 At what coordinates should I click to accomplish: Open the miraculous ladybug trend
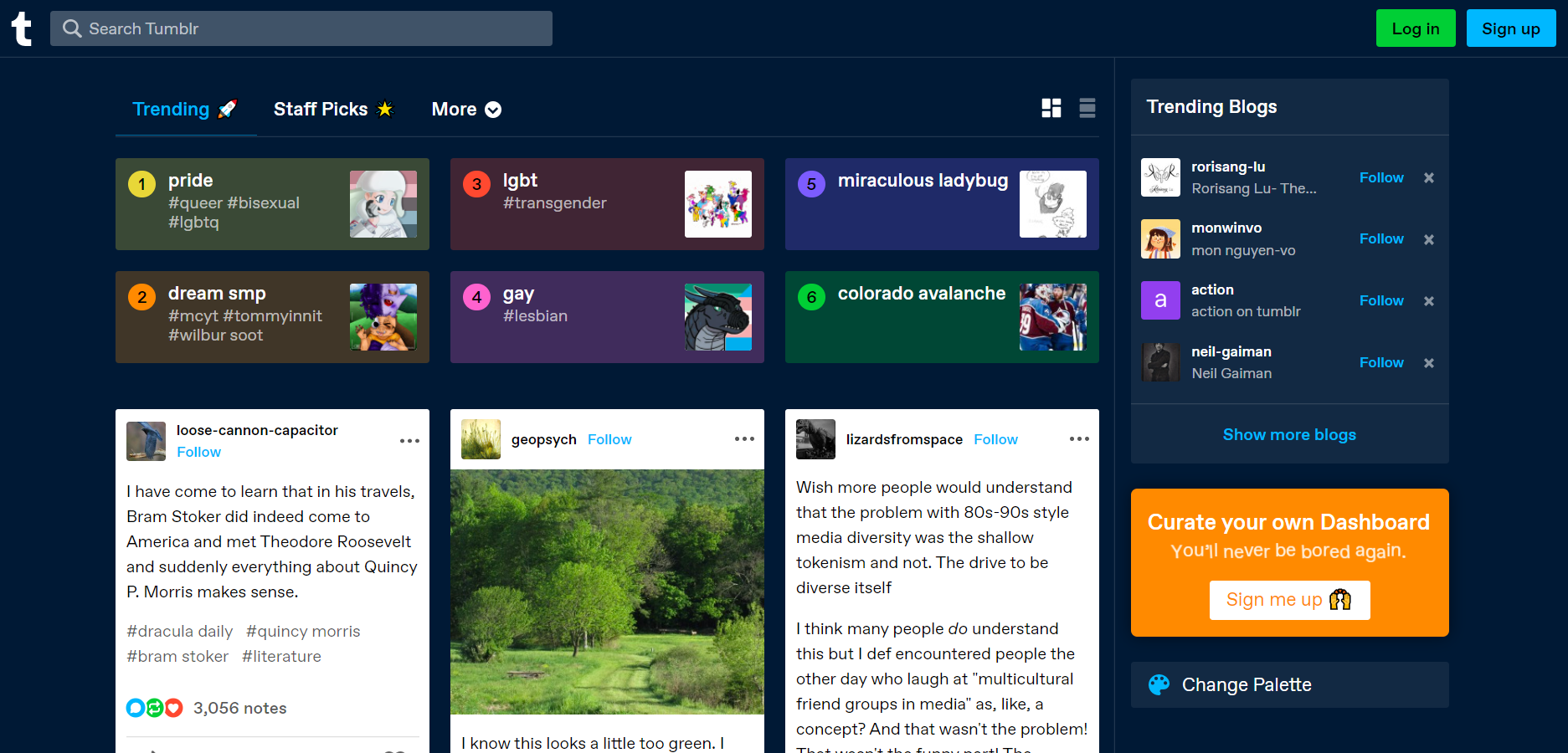tap(942, 204)
